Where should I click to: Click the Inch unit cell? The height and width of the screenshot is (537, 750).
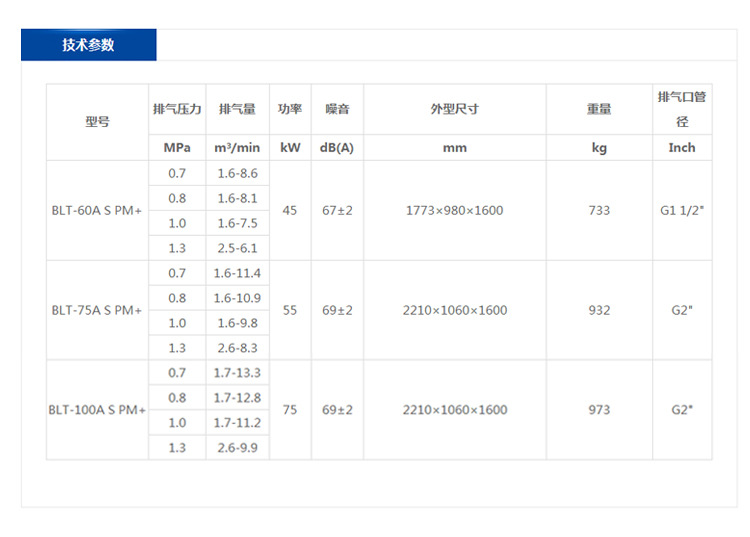tap(682, 148)
